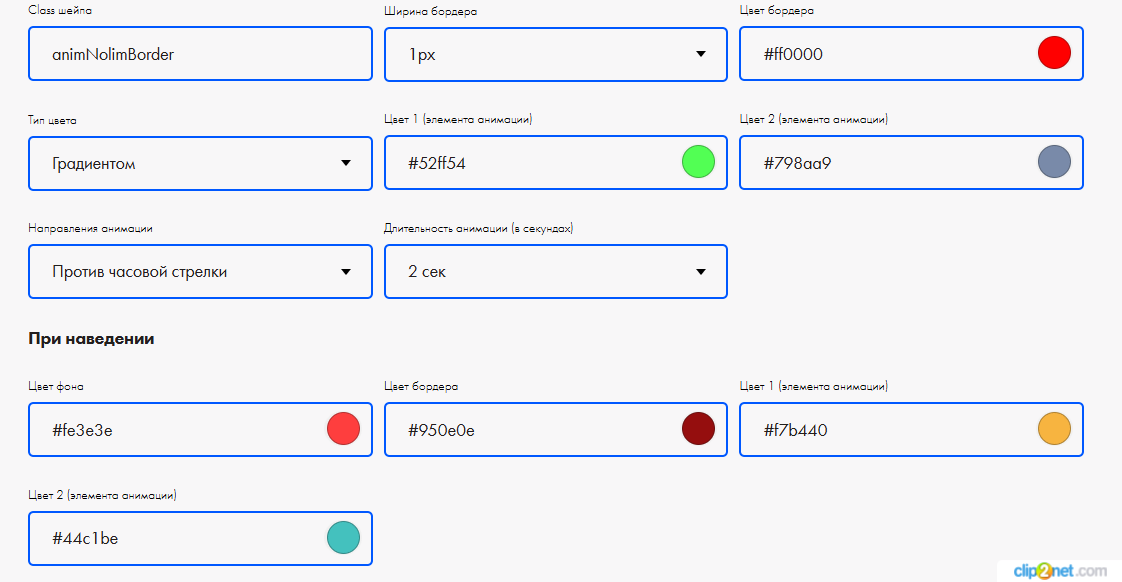Image resolution: width=1122 pixels, height=582 pixels.
Task: Open the orange swatch for #f7b440
Action: [1054, 429]
